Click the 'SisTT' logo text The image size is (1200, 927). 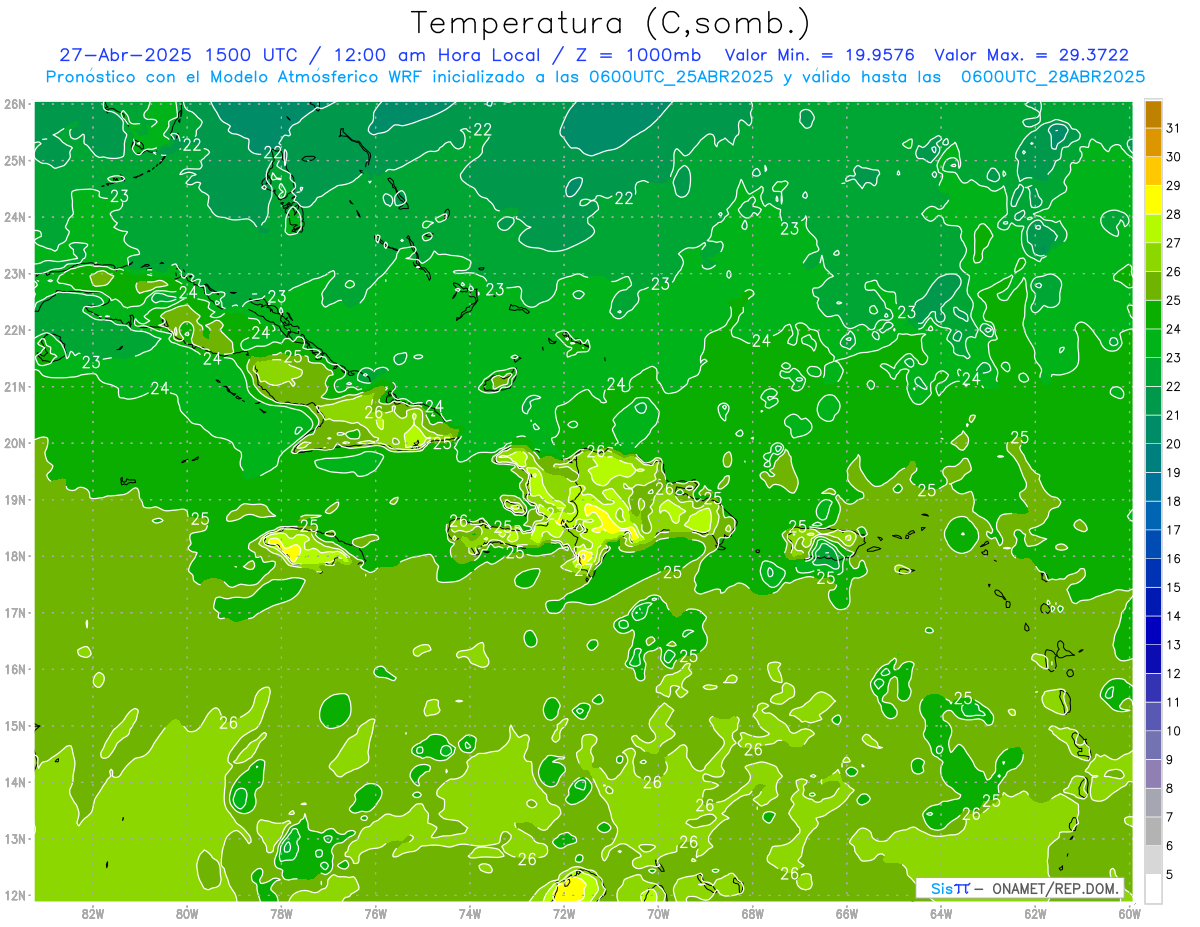click(x=950, y=889)
